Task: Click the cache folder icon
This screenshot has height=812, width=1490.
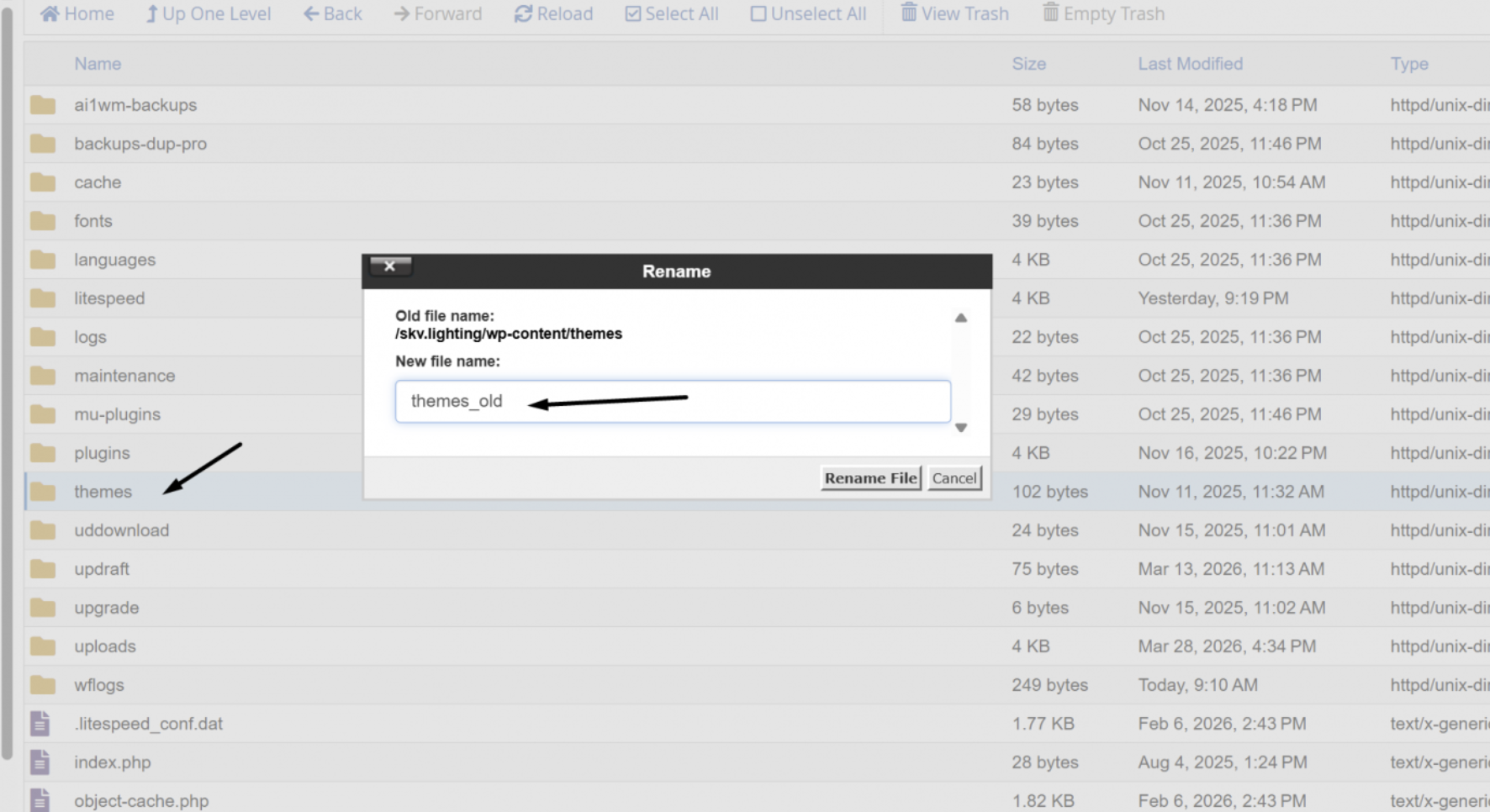Action: click(43, 182)
